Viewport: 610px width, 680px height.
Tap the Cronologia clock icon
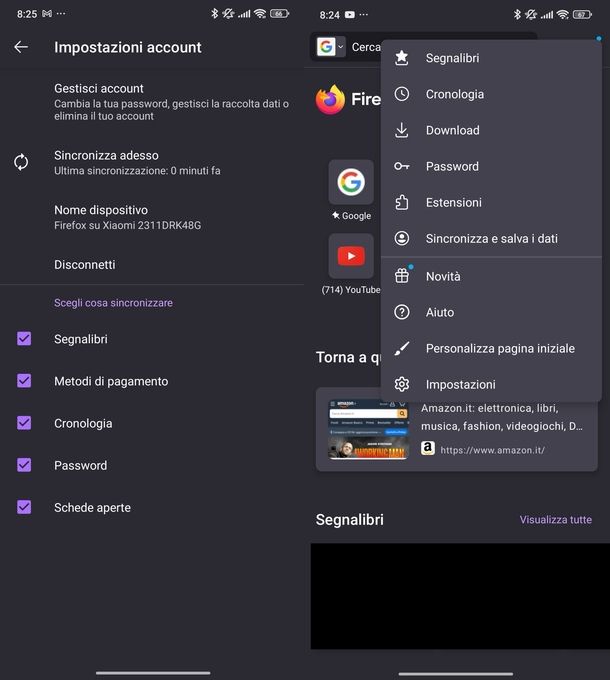pos(402,94)
